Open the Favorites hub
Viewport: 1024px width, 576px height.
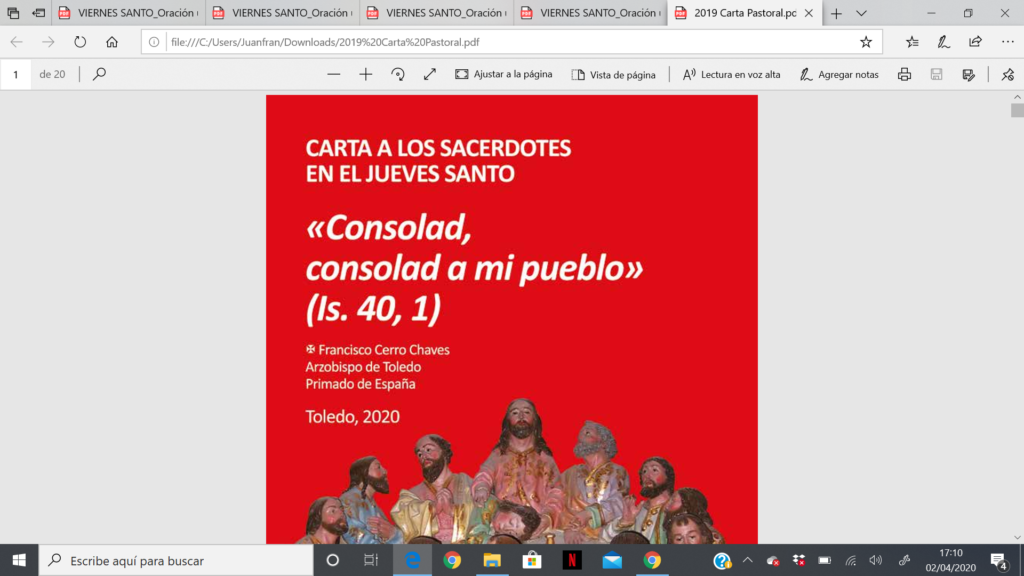(912, 42)
